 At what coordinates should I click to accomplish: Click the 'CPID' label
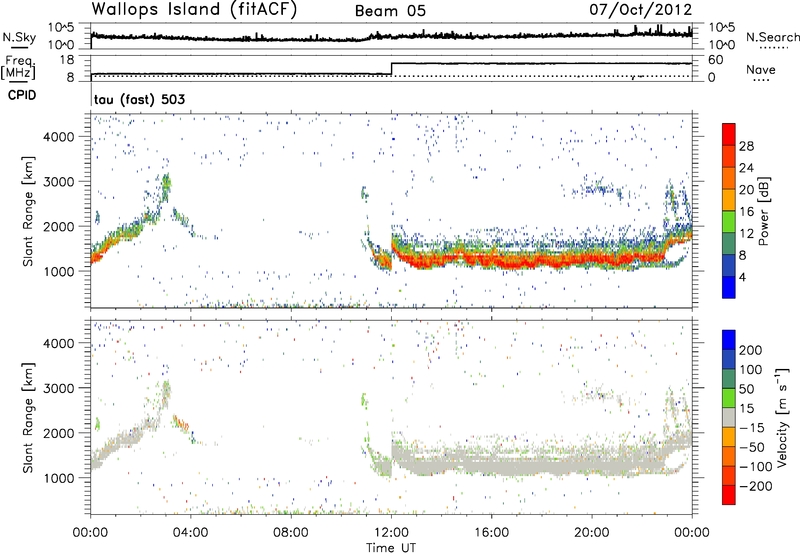coord(22,95)
